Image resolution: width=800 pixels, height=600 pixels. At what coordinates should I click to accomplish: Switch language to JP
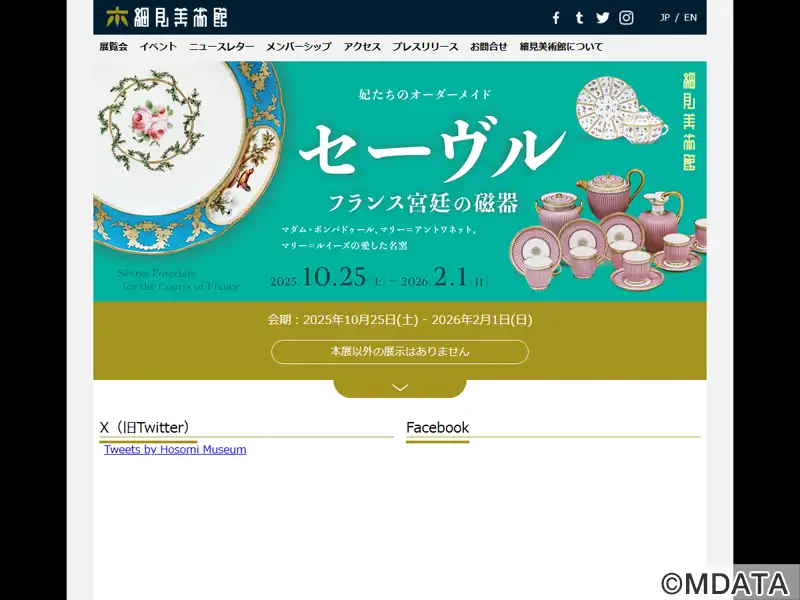pos(665,17)
